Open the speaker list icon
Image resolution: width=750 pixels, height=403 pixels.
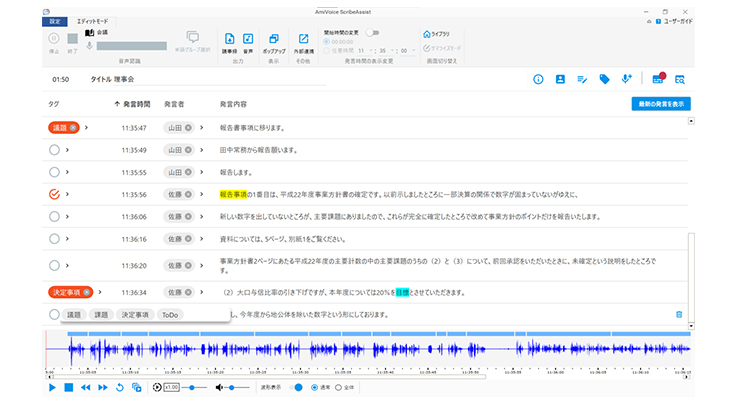[x=560, y=78]
